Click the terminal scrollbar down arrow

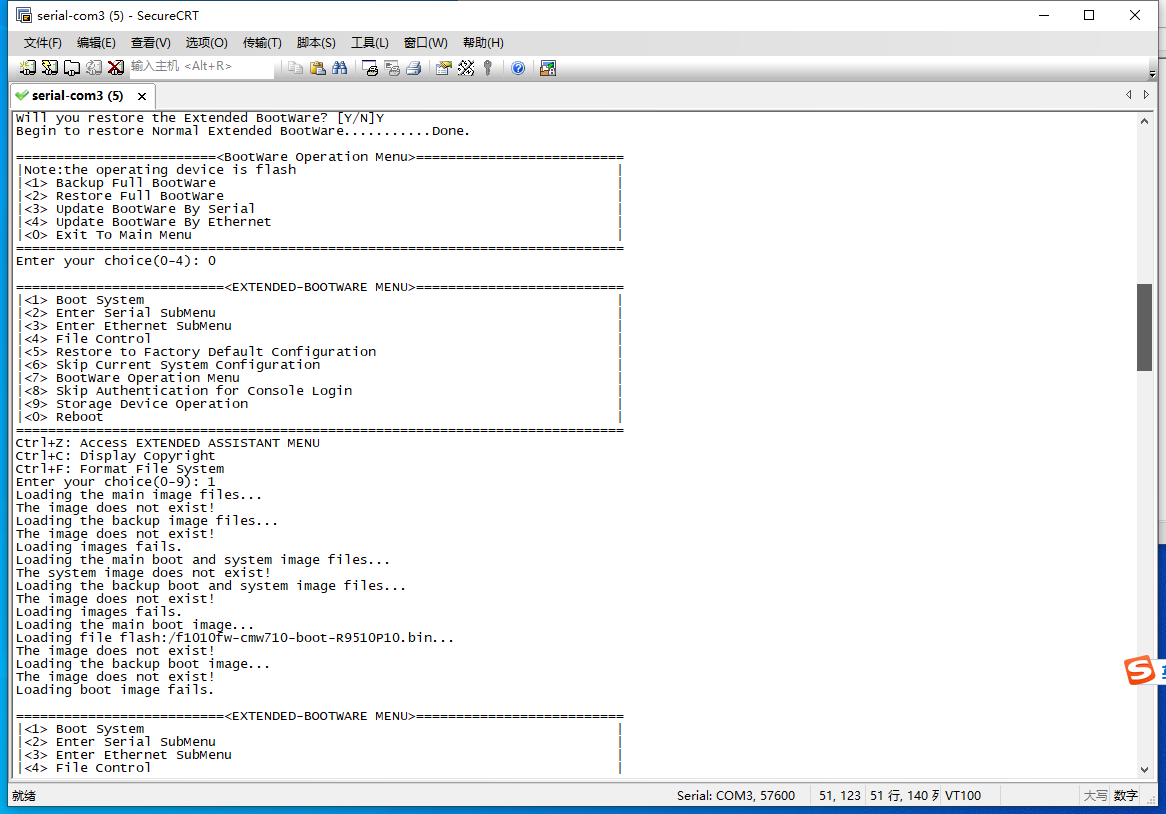coord(1144,770)
